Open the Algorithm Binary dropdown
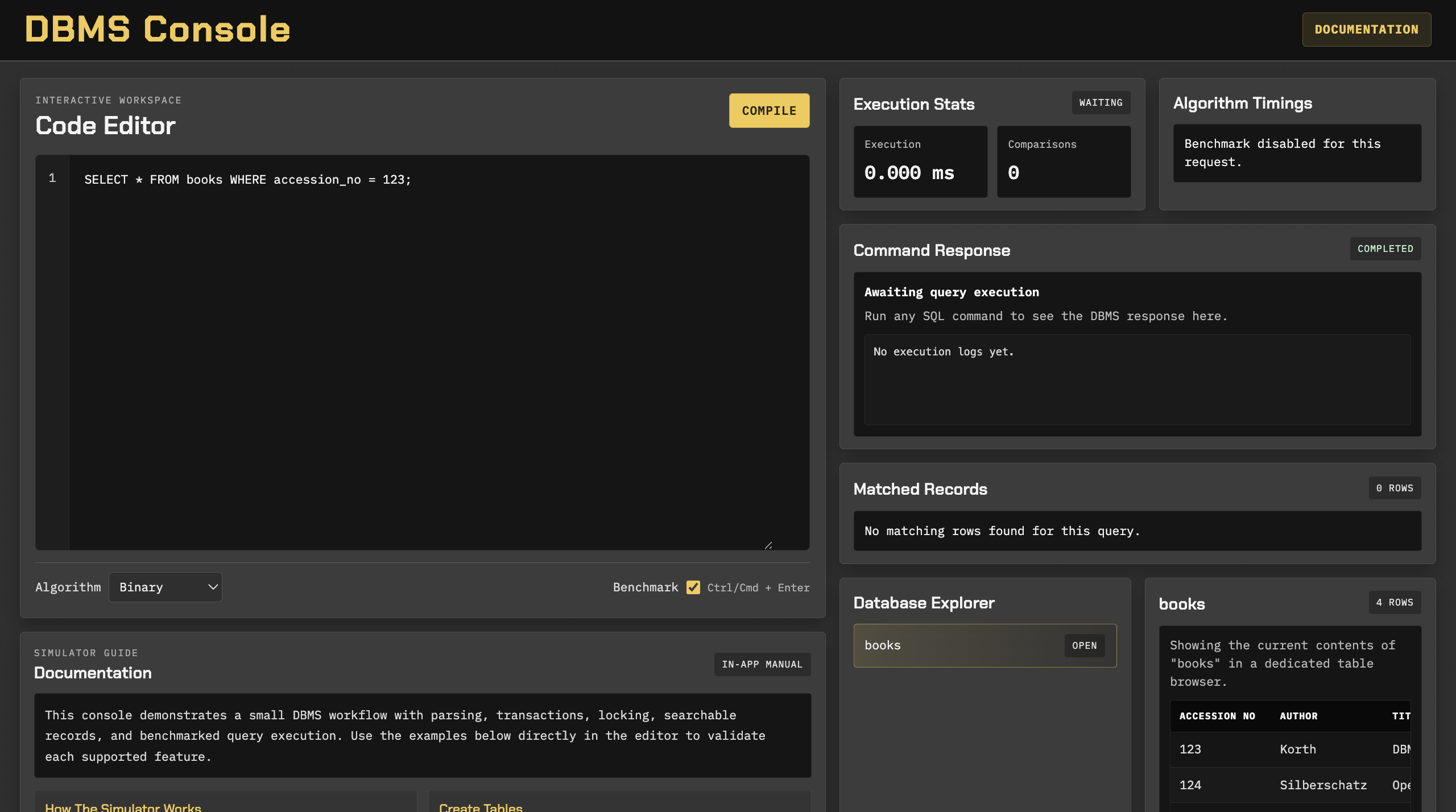Viewport: 1456px width, 812px height. click(165, 587)
